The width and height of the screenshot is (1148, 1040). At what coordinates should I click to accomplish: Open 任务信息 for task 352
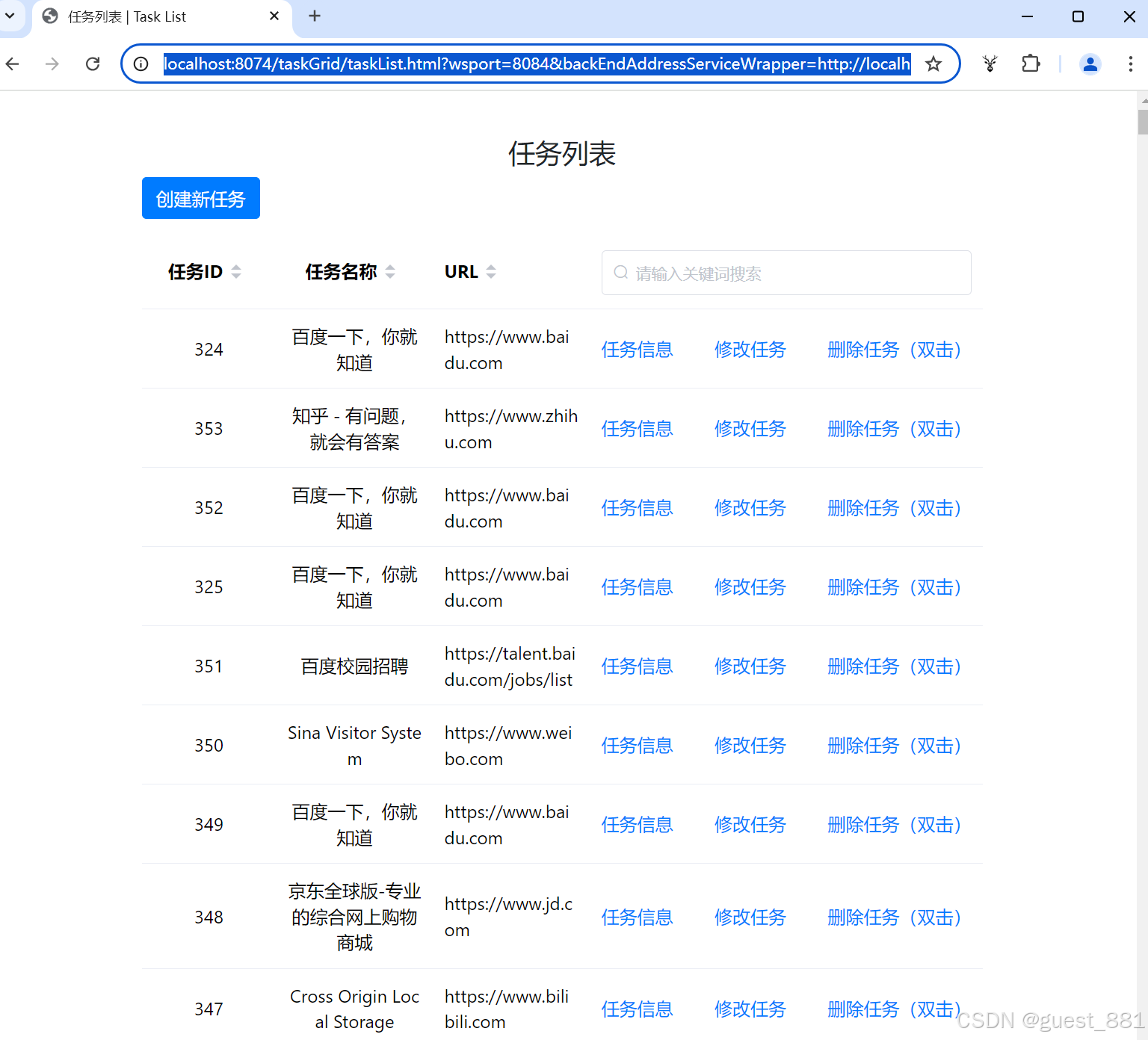tap(638, 508)
